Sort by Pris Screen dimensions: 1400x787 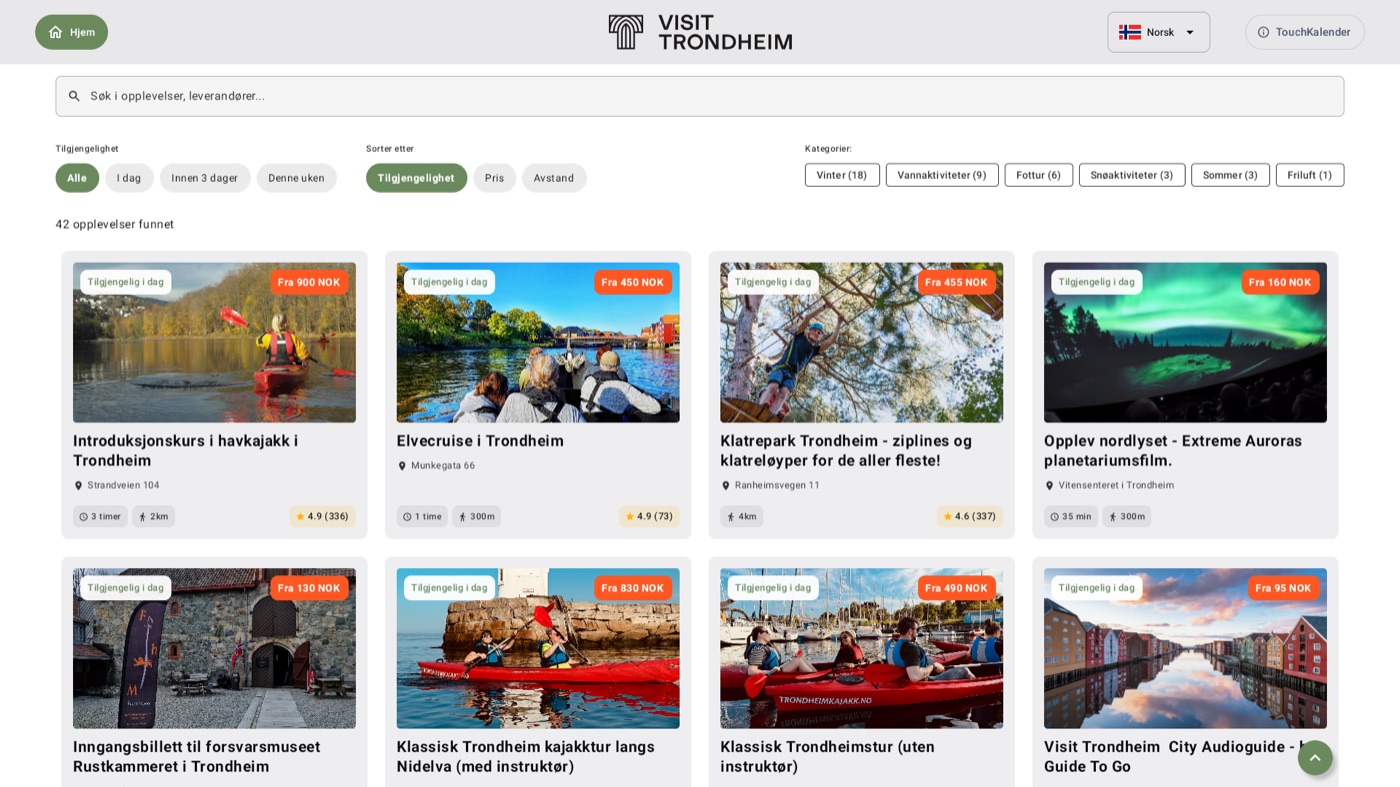click(x=495, y=178)
